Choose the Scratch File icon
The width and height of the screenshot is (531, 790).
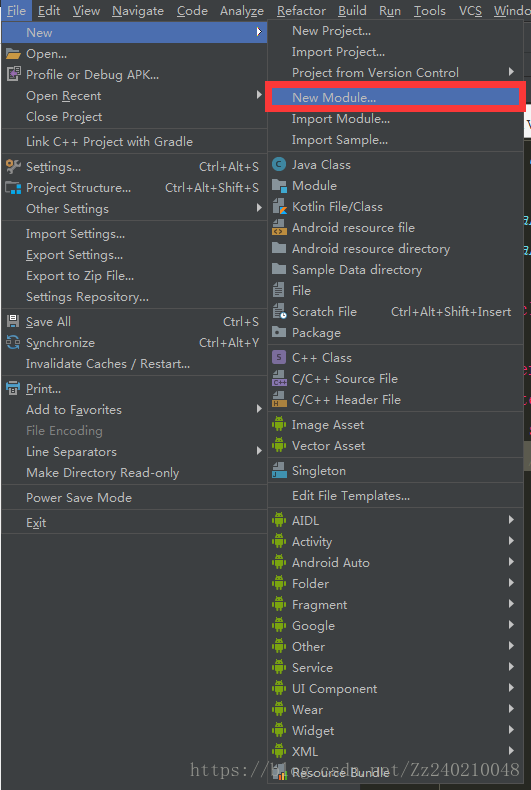(279, 312)
